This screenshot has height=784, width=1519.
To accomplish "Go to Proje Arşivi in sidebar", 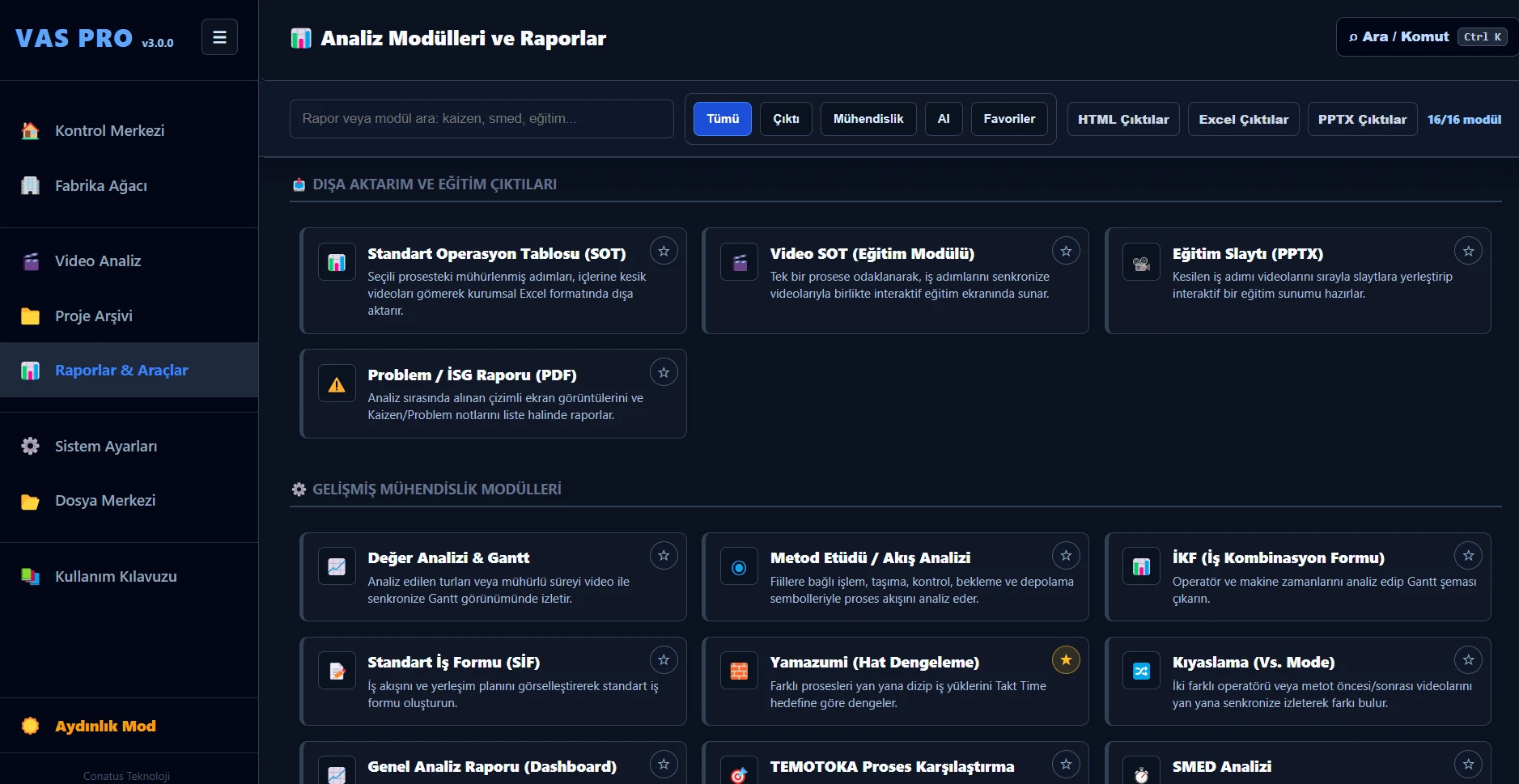I will 129,316.
